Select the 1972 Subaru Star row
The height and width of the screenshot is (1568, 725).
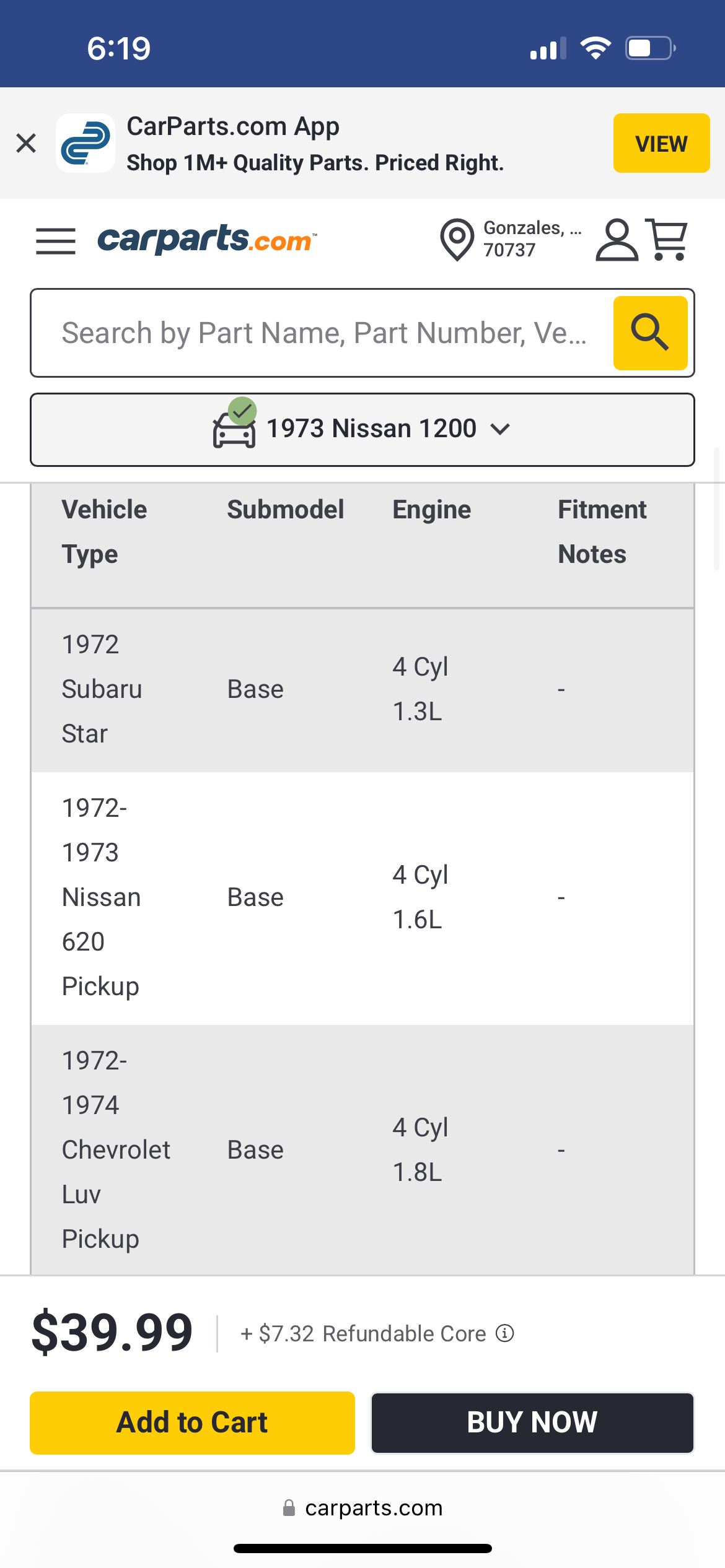[362, 689]
